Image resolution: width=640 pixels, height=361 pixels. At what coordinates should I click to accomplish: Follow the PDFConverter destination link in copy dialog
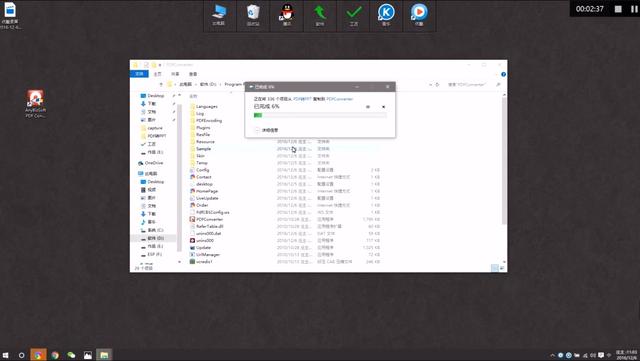point(340,99)
